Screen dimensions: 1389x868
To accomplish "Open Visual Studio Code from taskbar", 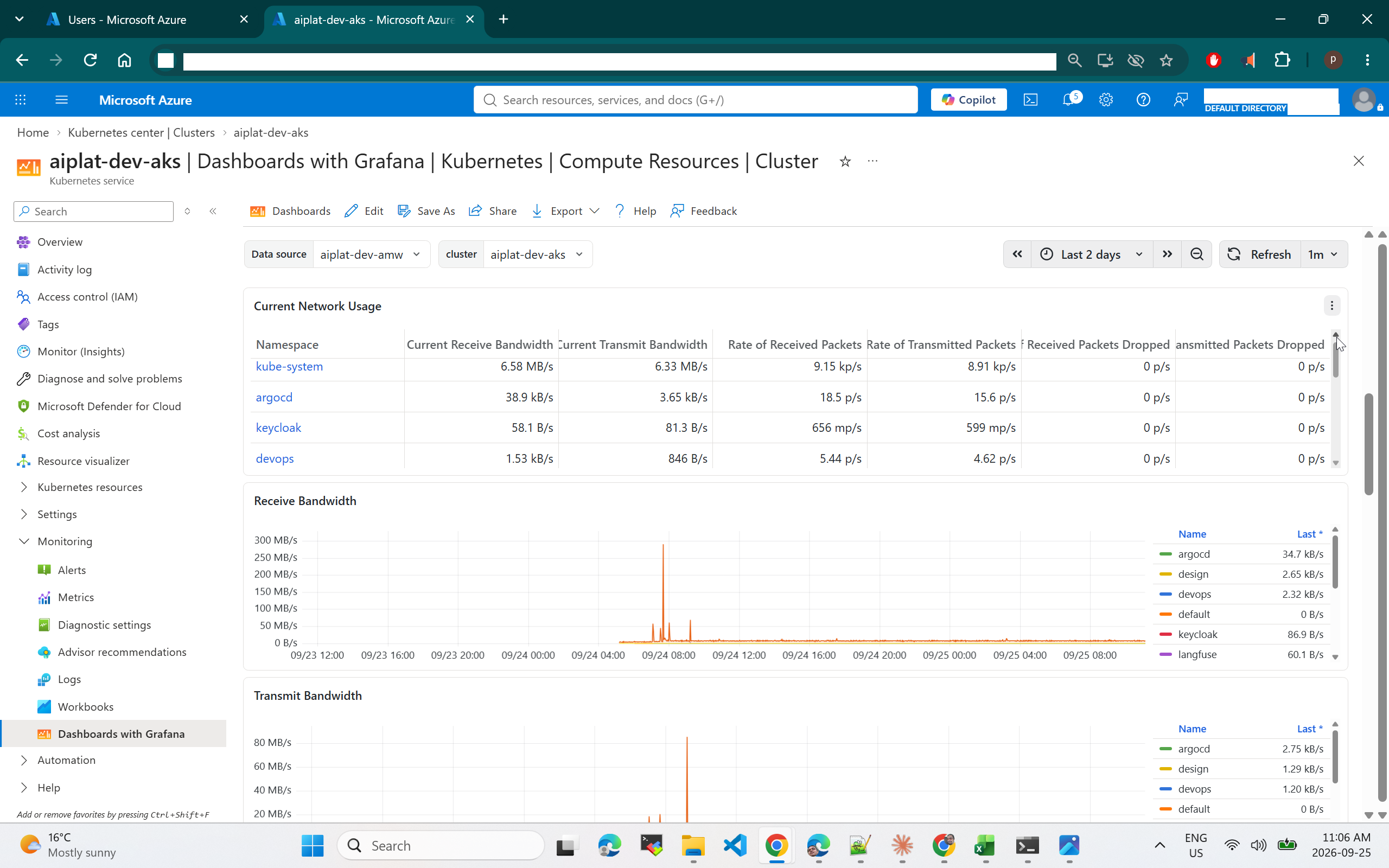I will tap(735, 845).
